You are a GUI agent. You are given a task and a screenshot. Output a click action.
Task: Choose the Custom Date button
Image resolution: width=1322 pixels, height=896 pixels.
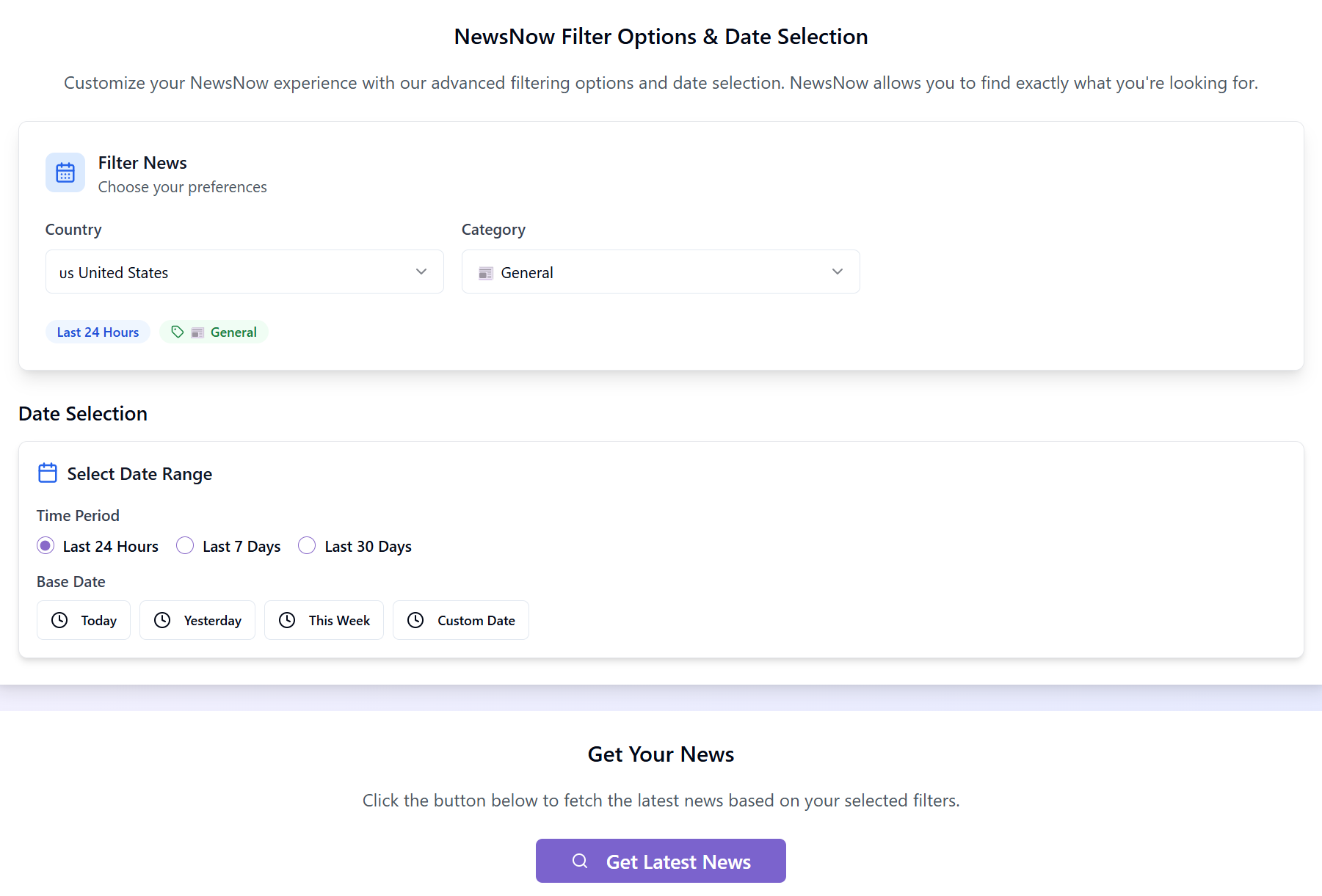(461, 620)
